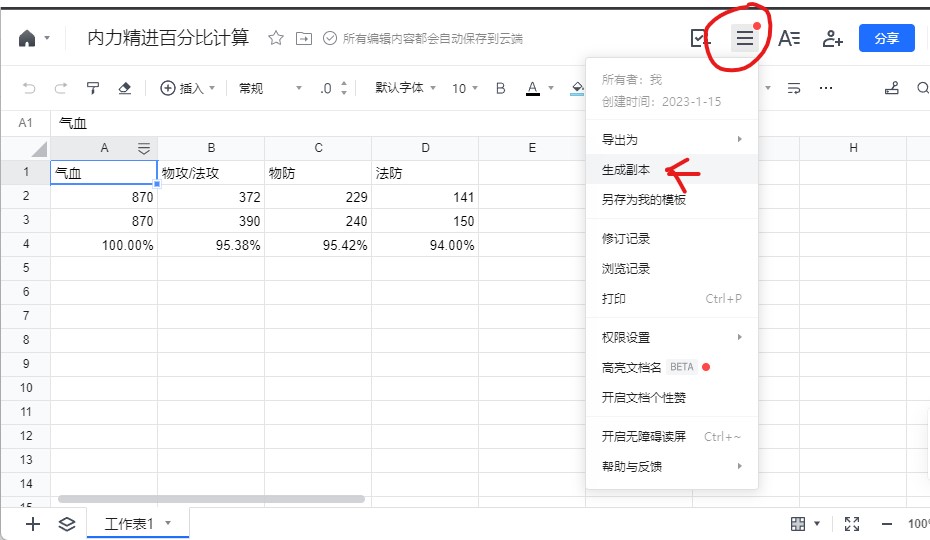Image resolution: width=930 pixels, height=540 pixels.
Task: Select the format painter tool
Action: tap(93, 88)
